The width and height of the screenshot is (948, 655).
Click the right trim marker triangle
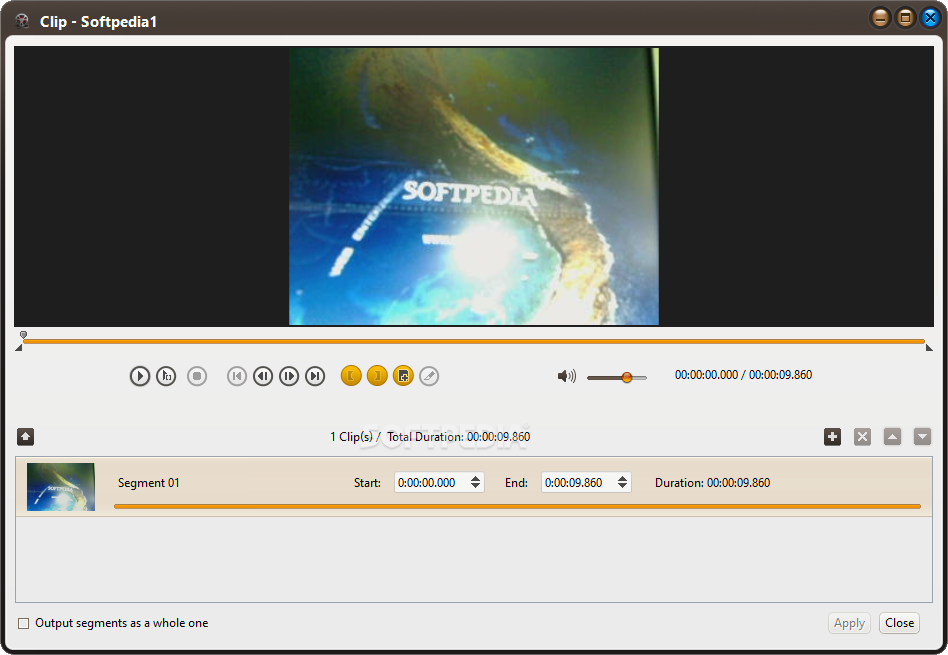(x=929, y=347)
